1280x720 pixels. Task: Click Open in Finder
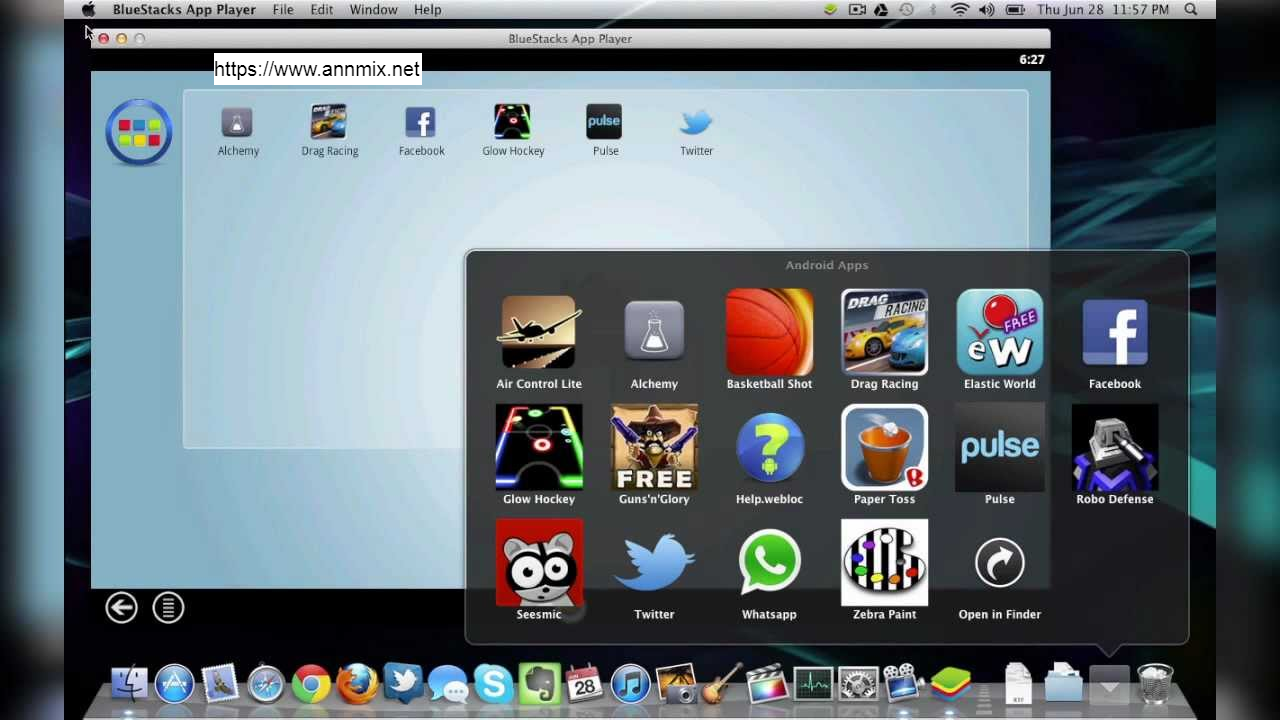pos(999,562)
